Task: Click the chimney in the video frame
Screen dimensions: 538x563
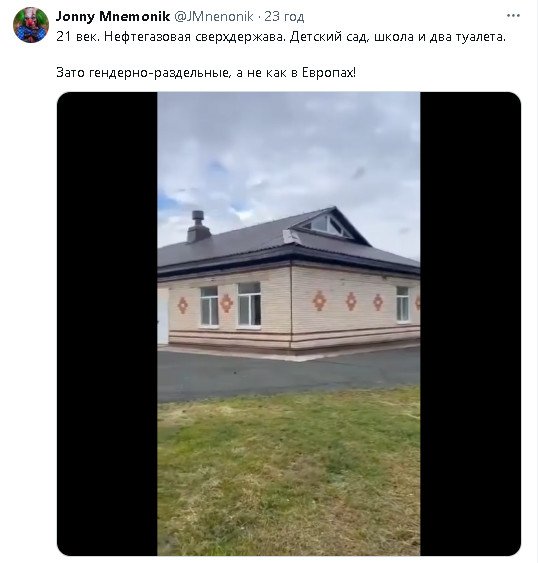Action: tap(198, 226)
